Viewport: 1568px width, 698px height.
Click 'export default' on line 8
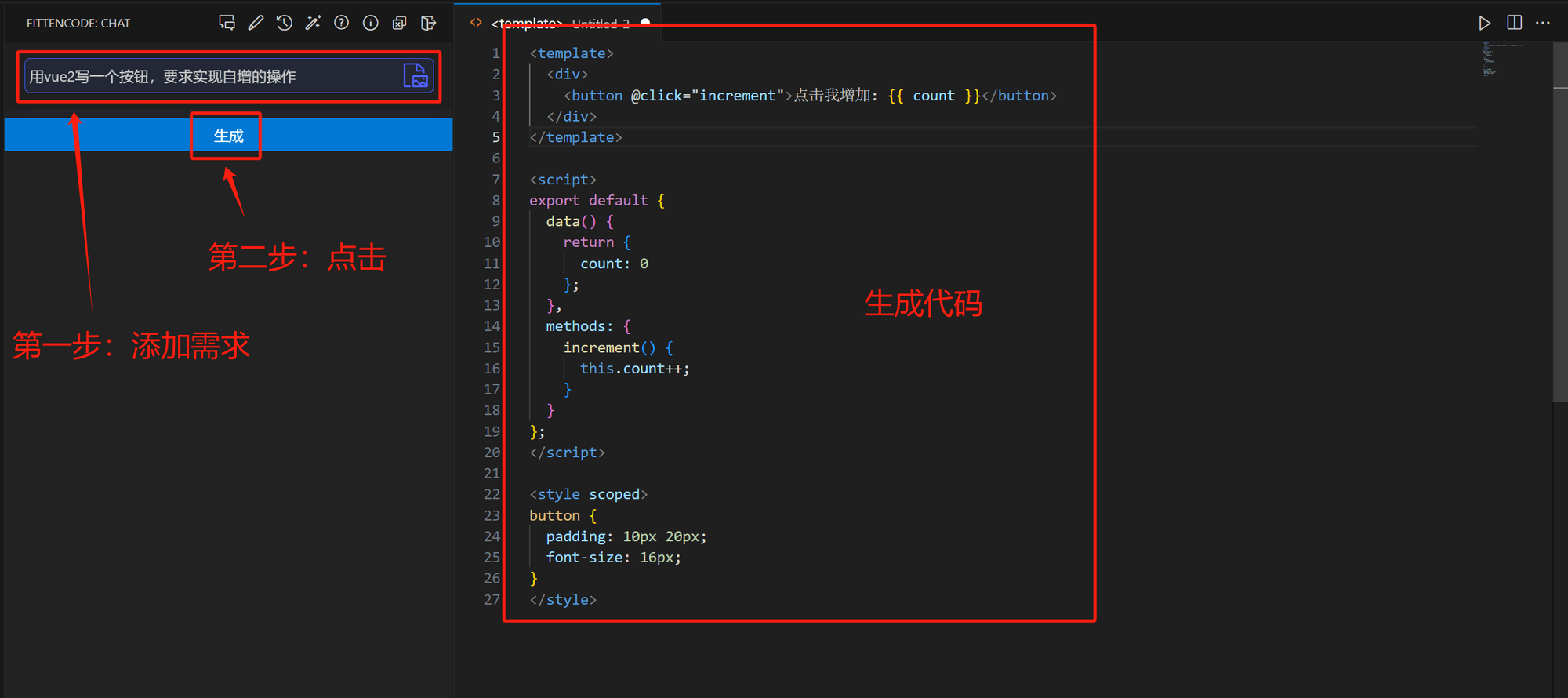pos(589,201)
